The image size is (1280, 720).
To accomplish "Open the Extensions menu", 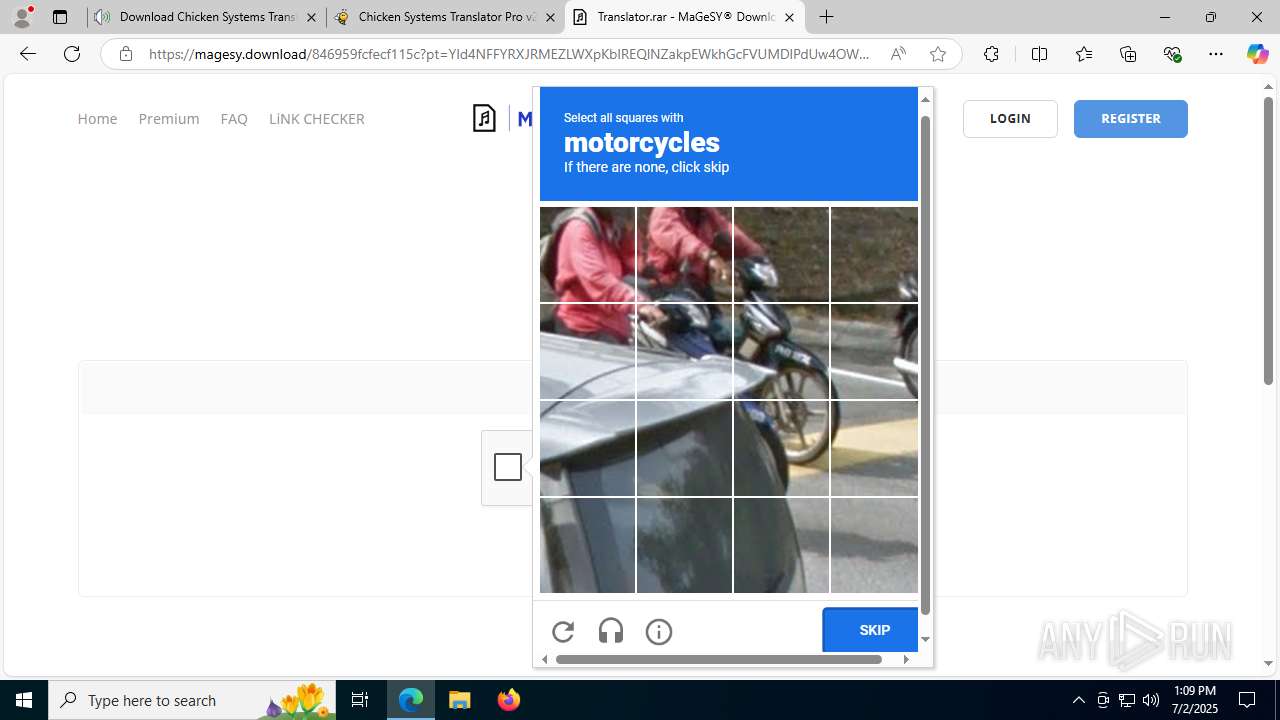I will click(991, 54).
